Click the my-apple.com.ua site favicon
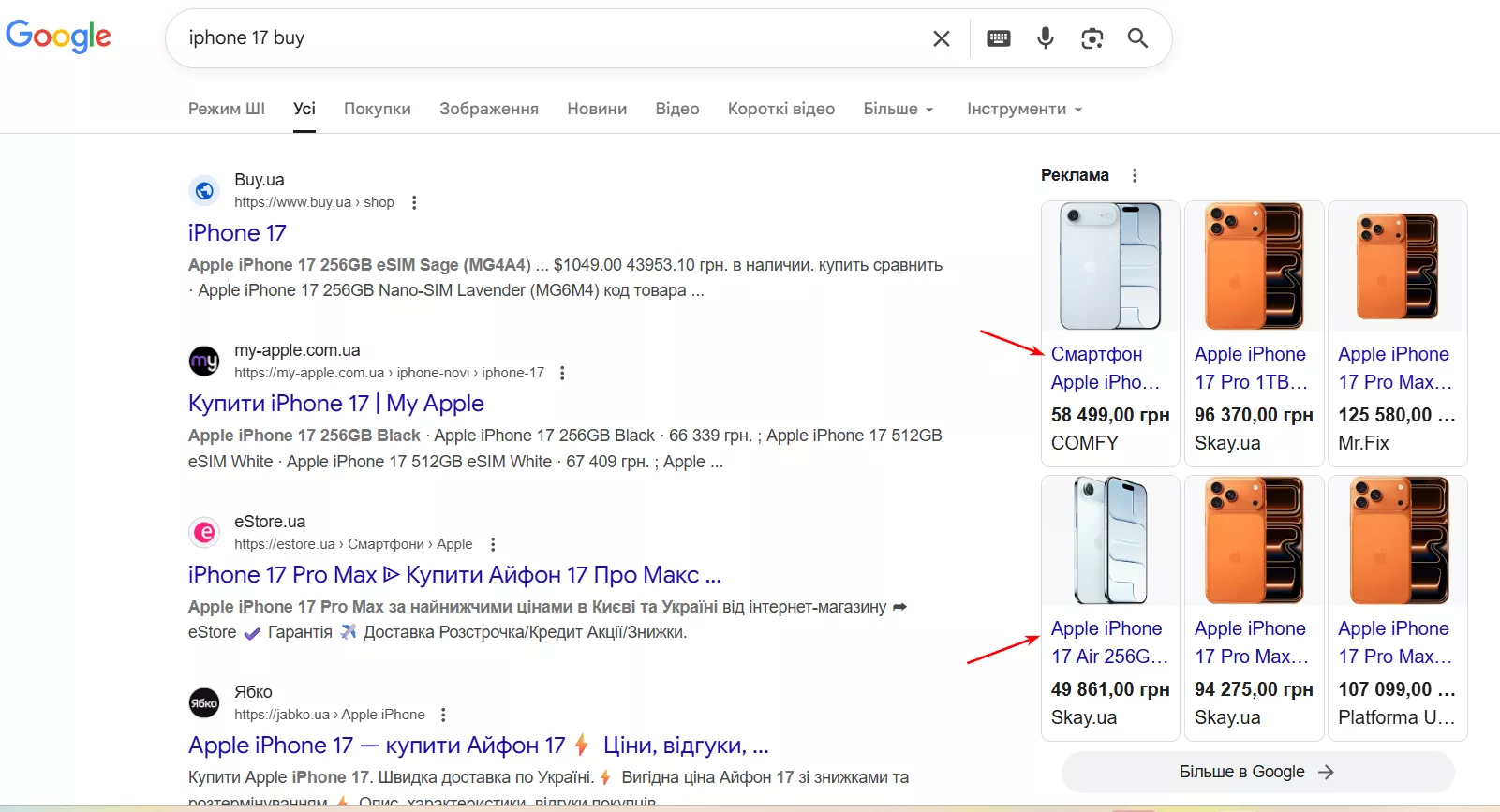This screenshot has height=812, width=1500. tap(204, 362)
